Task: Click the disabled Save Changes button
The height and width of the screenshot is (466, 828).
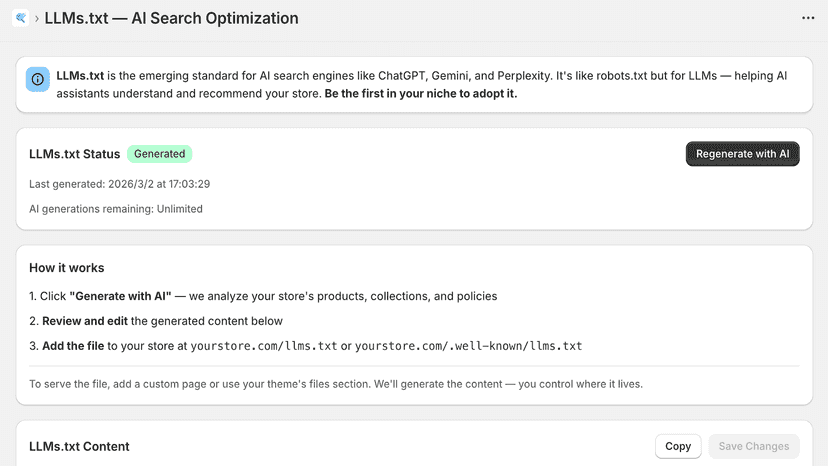Action: click(754, 446)
